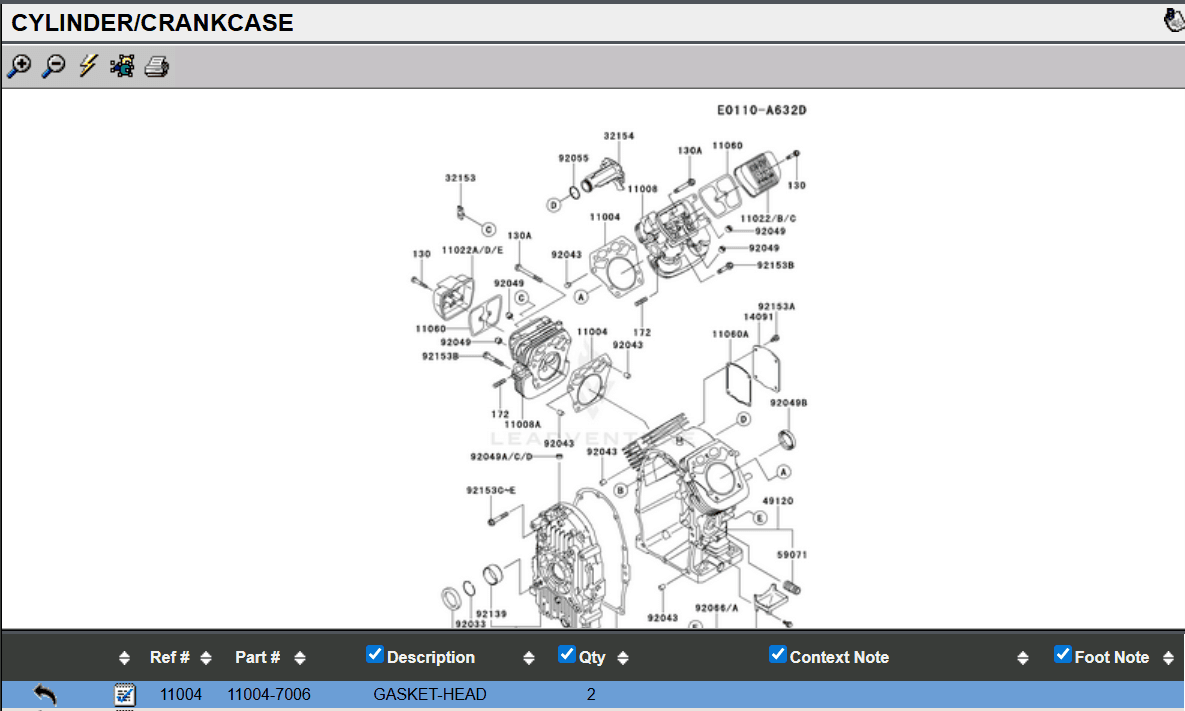
Task: Toggle the Foot Note checkbox off
Action: (x=1062, y=657)
